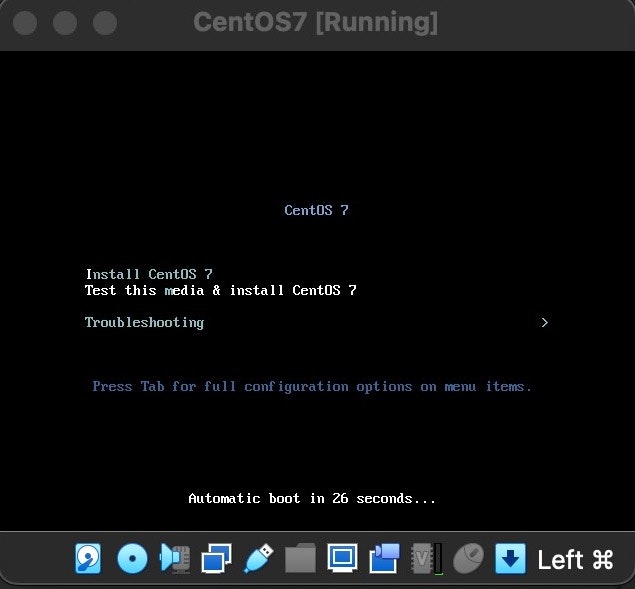This screenshot has width=635, height=589.
Task: Open the Troubleshooting submenu entry
Action: tap(144, 322)
